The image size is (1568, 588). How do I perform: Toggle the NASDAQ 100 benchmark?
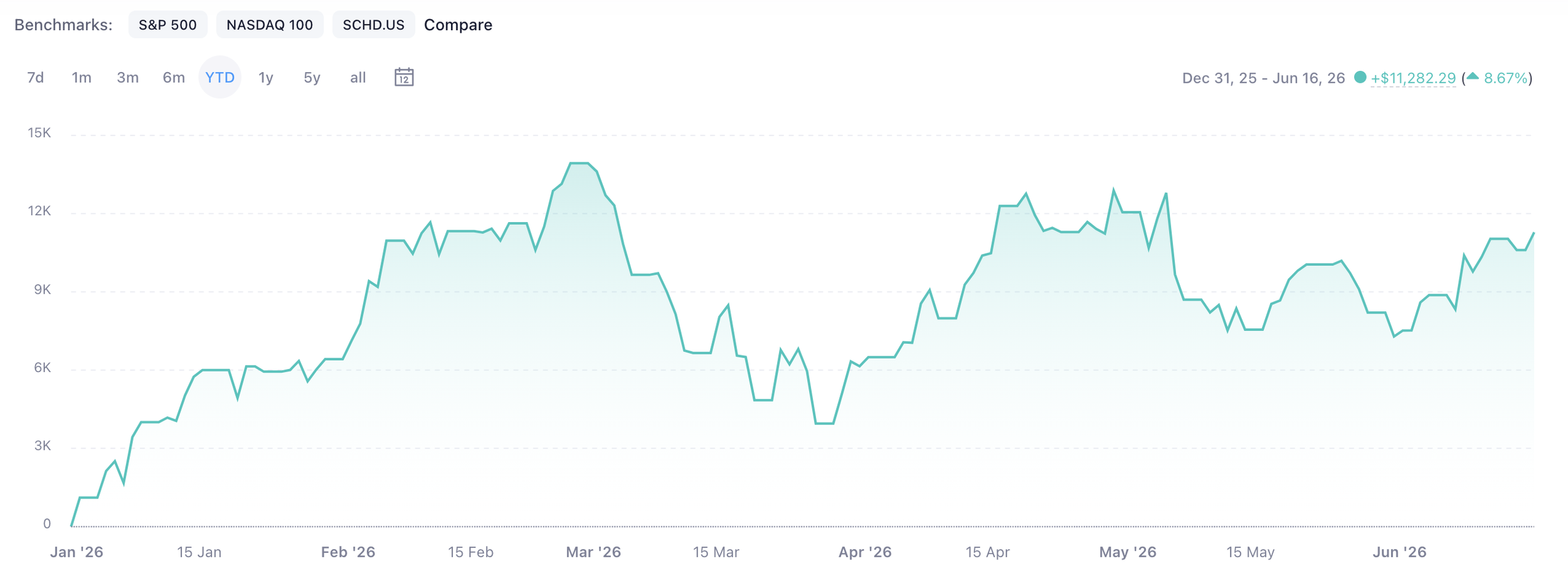pyautogui.click(x=270, y=24)
